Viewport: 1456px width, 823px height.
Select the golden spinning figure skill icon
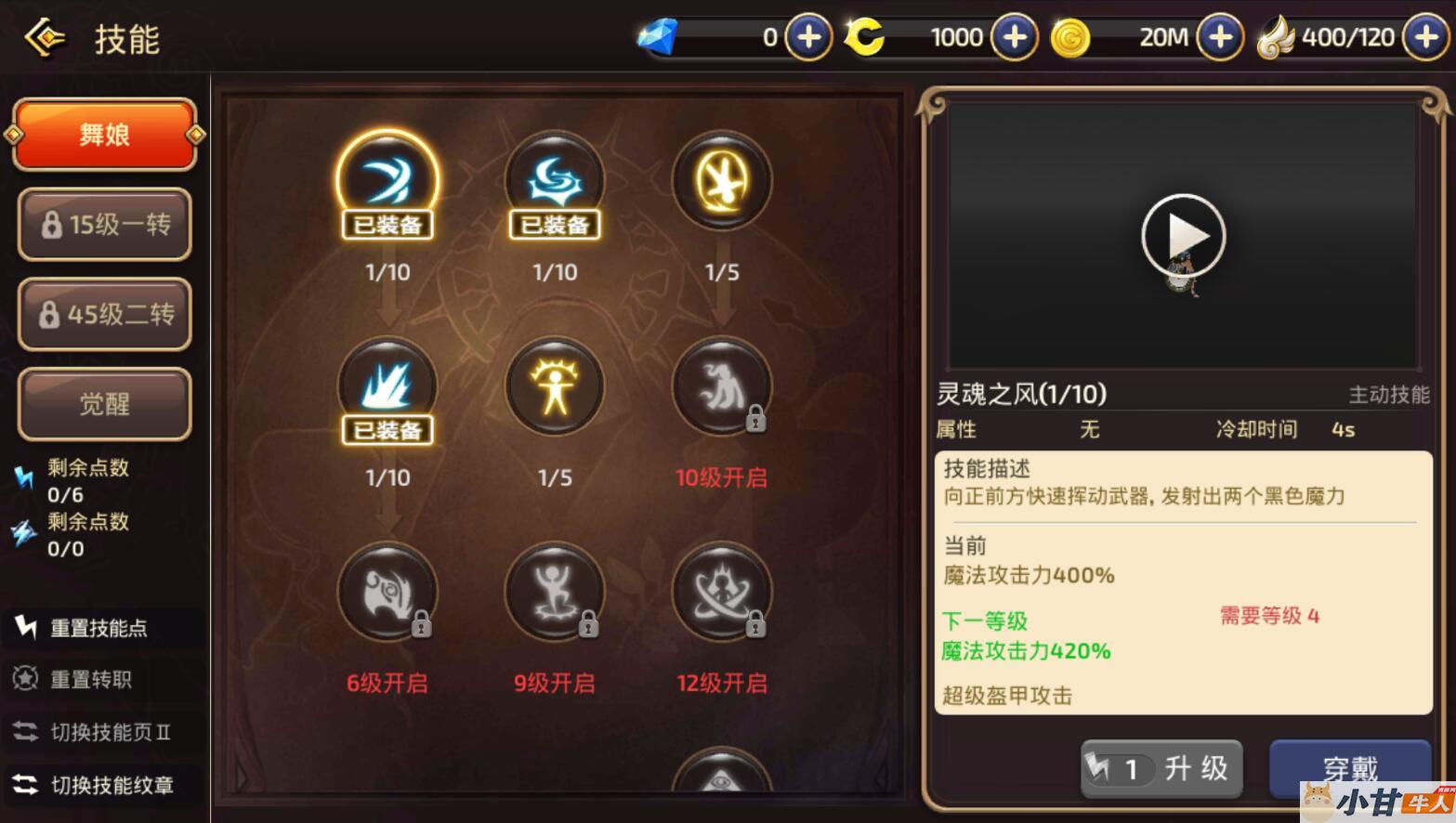722,181
